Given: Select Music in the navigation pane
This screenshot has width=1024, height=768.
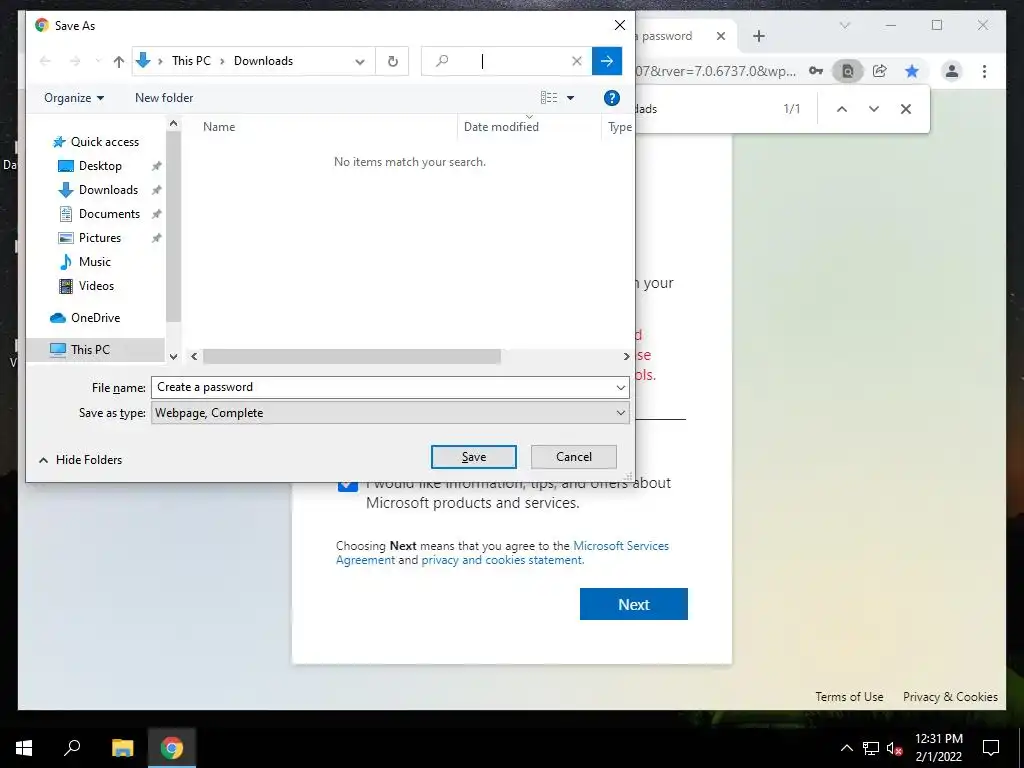Looking at the screenshot, I should [86, 262].
